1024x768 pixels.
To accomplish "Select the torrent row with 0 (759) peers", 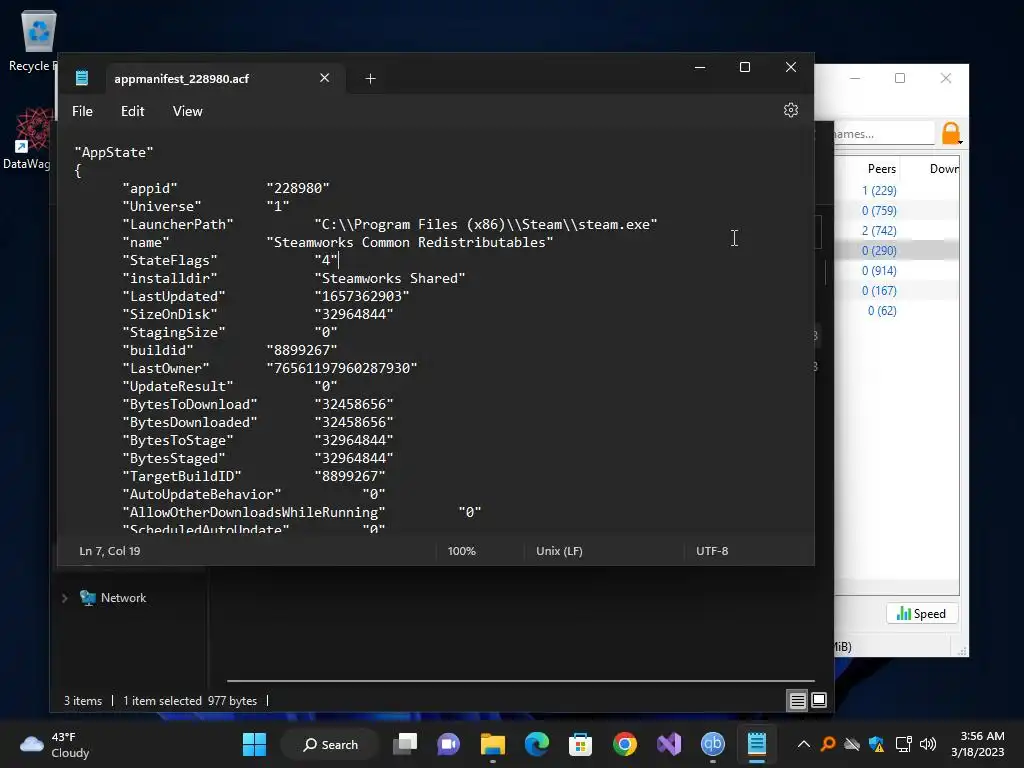I will click(x=897, y=210).
